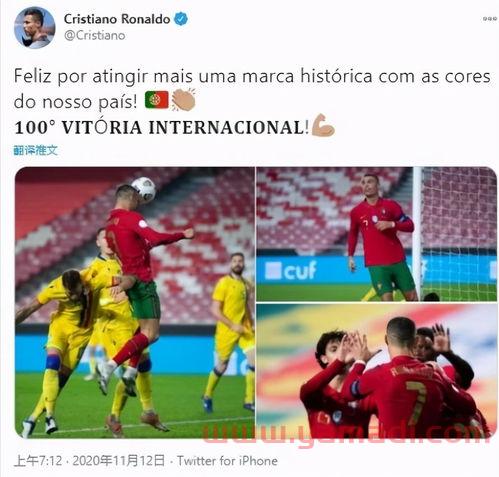Image resolution: width=499 pixels, height=477 pixels.
Task: Open the left header-jump photo
Action: (x=135, y=302)
